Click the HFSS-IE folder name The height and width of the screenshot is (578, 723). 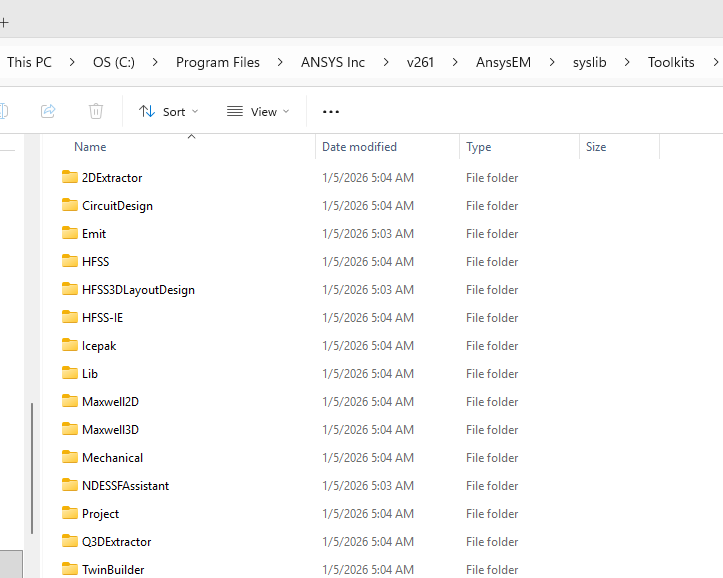tap(102, 318)
